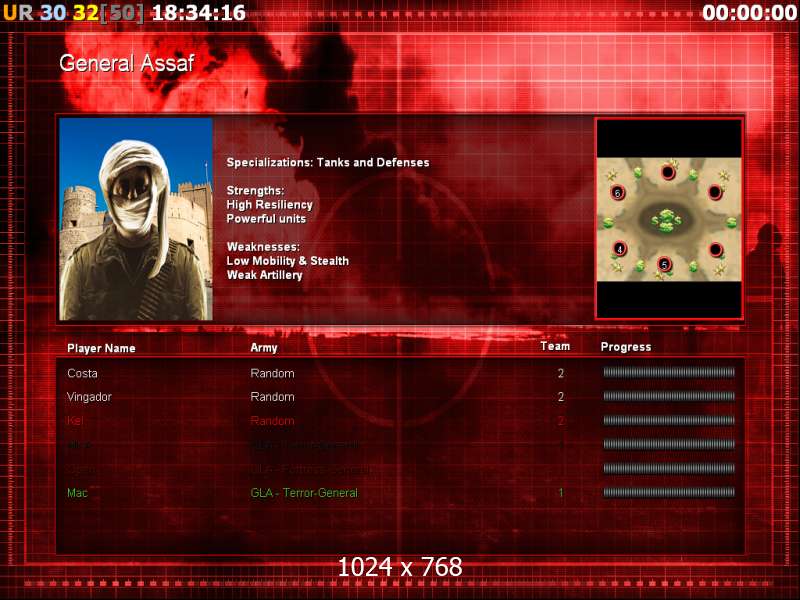
Task: Select the unnumbered lower-right start position marker
Action: [x=716, y=250]
